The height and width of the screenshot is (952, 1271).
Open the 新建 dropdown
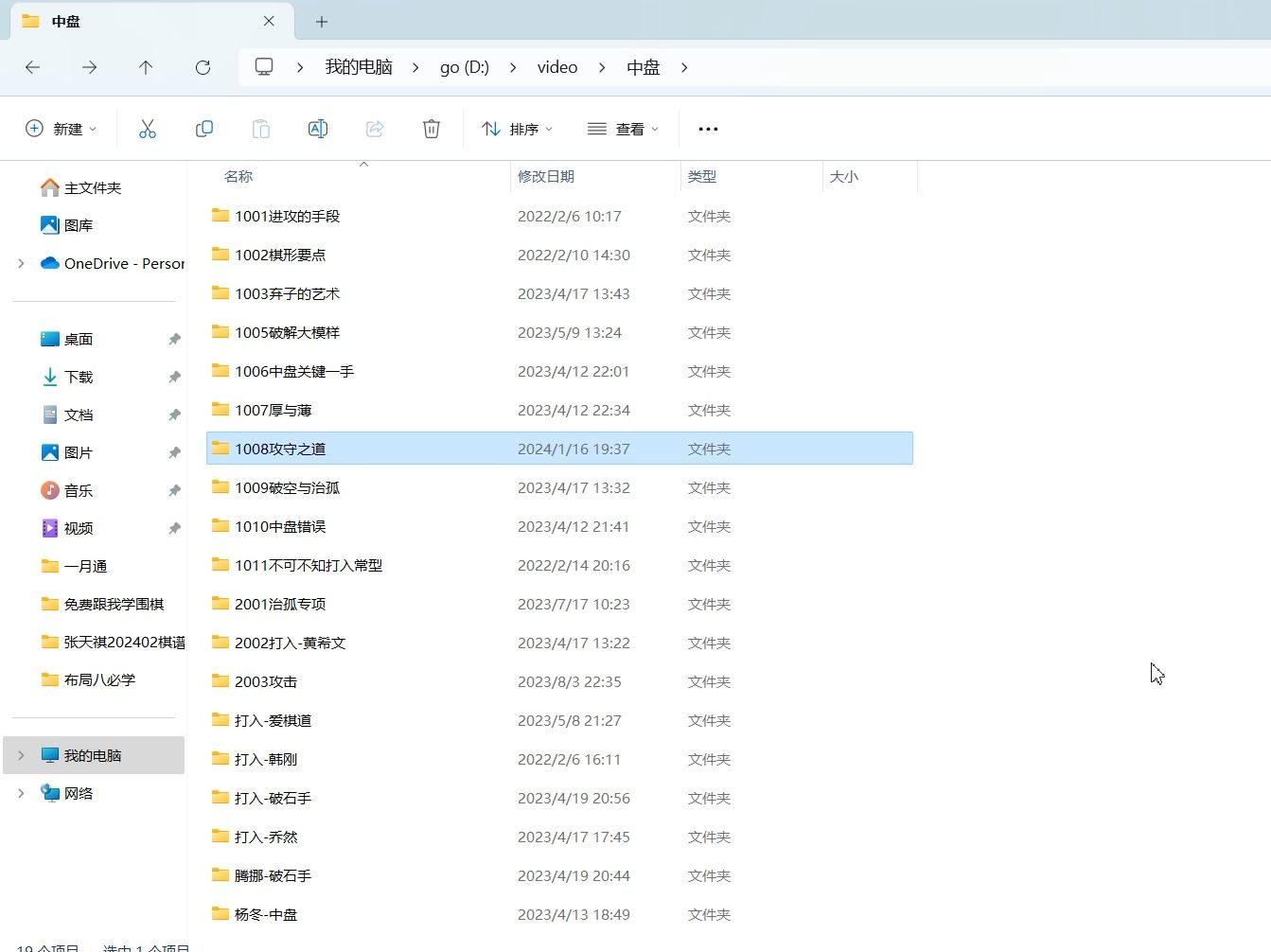(x=61, y=129)
